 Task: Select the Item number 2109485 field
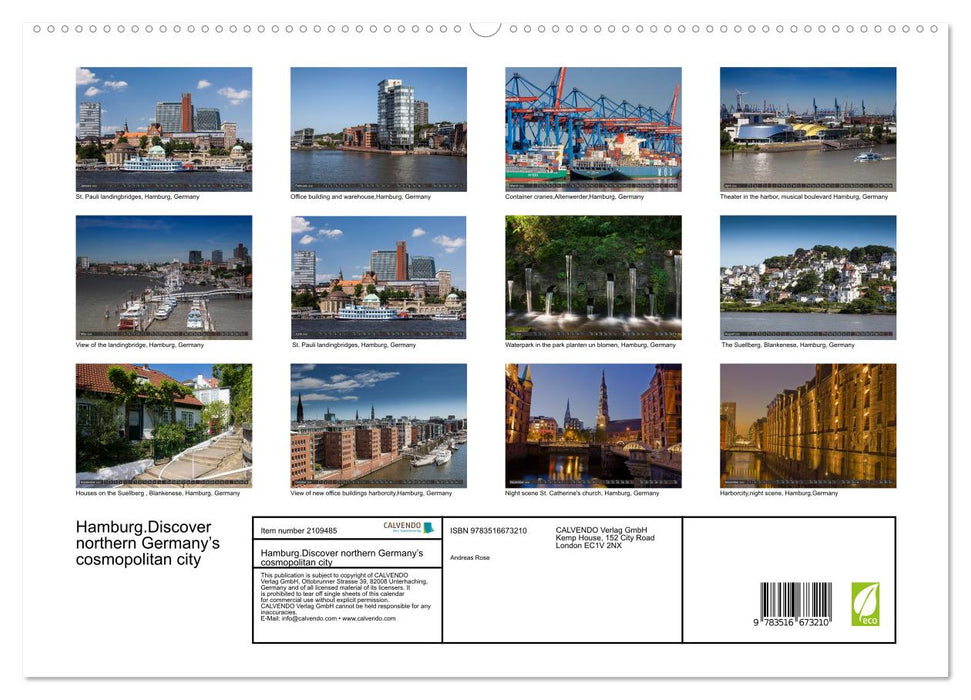[298, 530]
